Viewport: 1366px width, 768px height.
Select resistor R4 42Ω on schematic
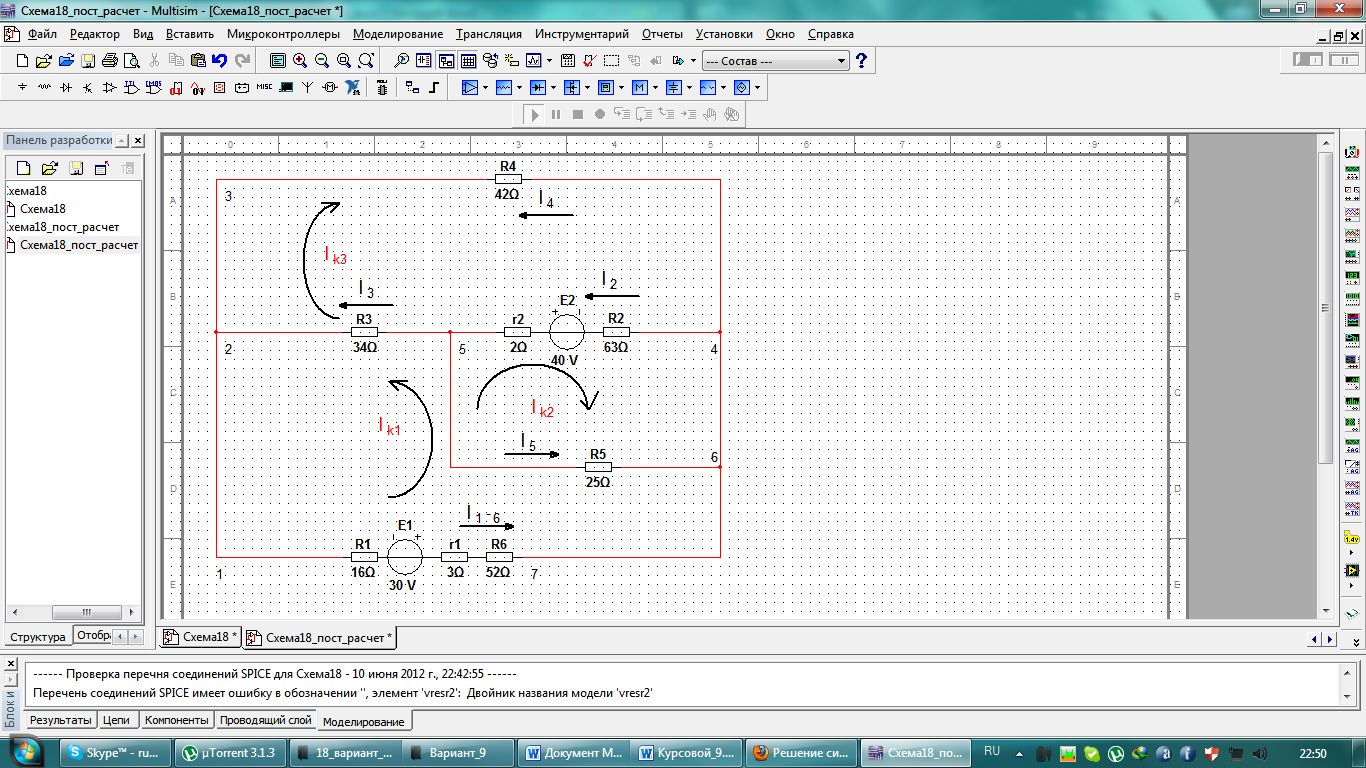[508, 180]
